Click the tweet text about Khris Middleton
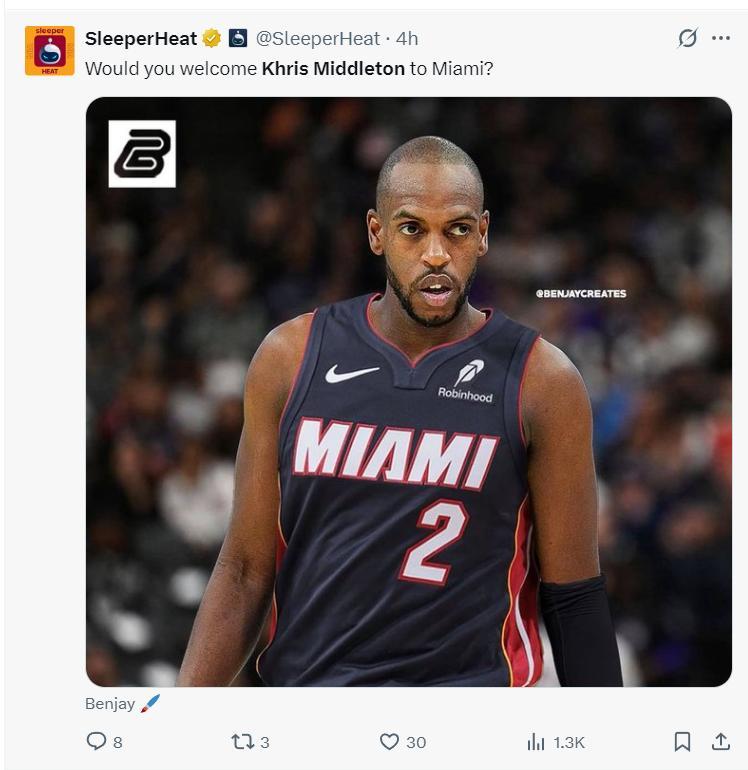The width and height of the screenshot is (748, 770). 289,69
